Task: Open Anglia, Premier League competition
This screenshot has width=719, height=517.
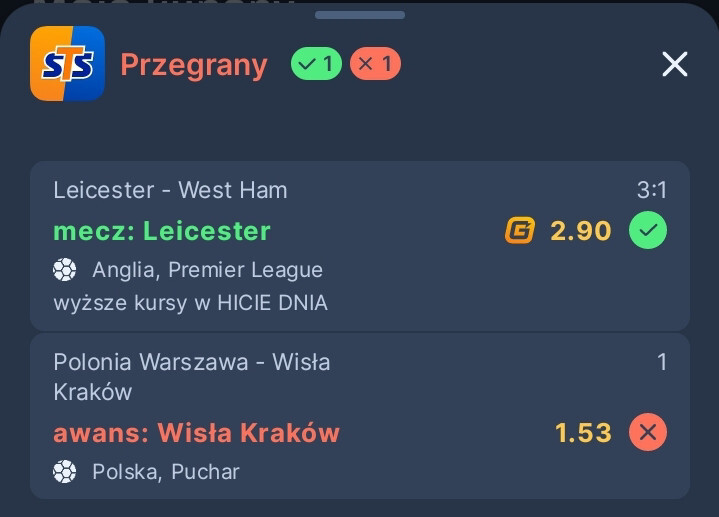Action: tap(207, 270)
